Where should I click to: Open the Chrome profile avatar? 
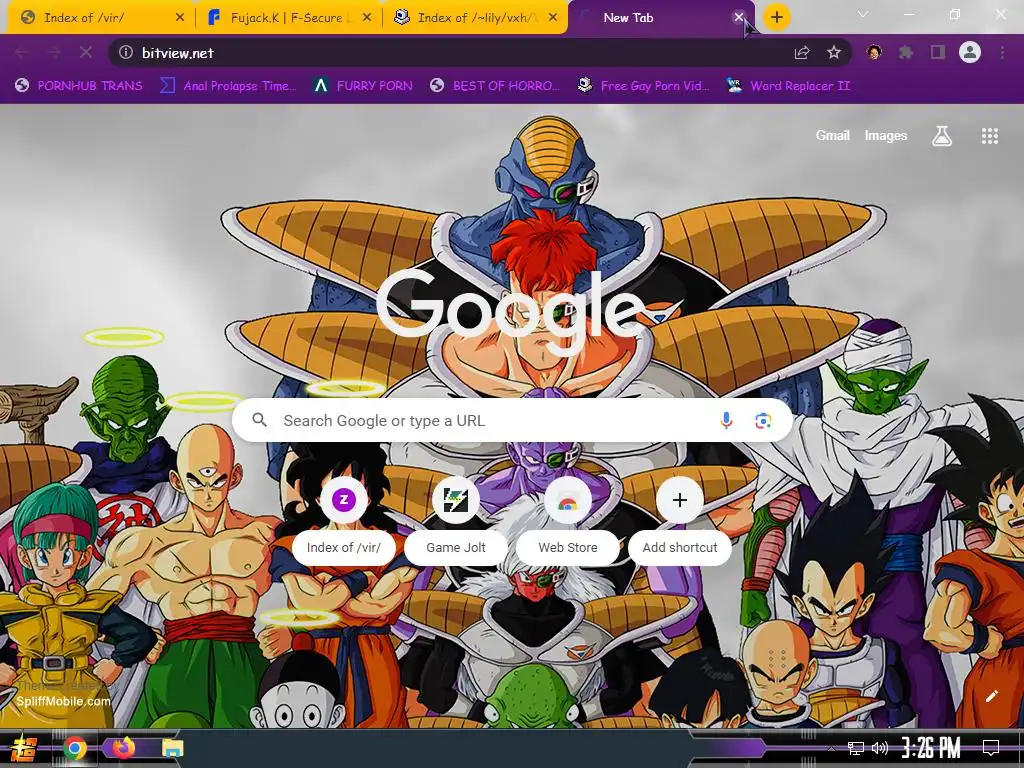[970, 53]
